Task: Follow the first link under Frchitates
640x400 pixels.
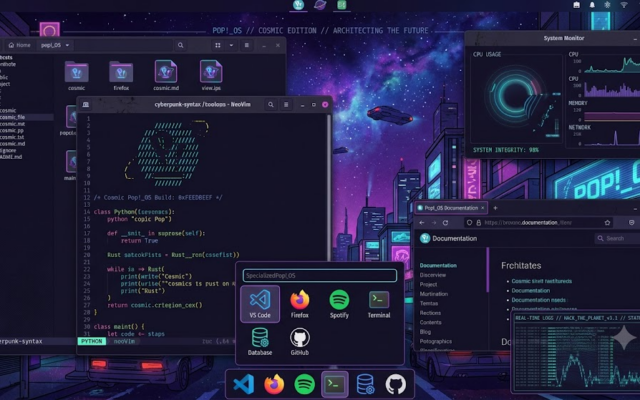Action: point(541,281)
